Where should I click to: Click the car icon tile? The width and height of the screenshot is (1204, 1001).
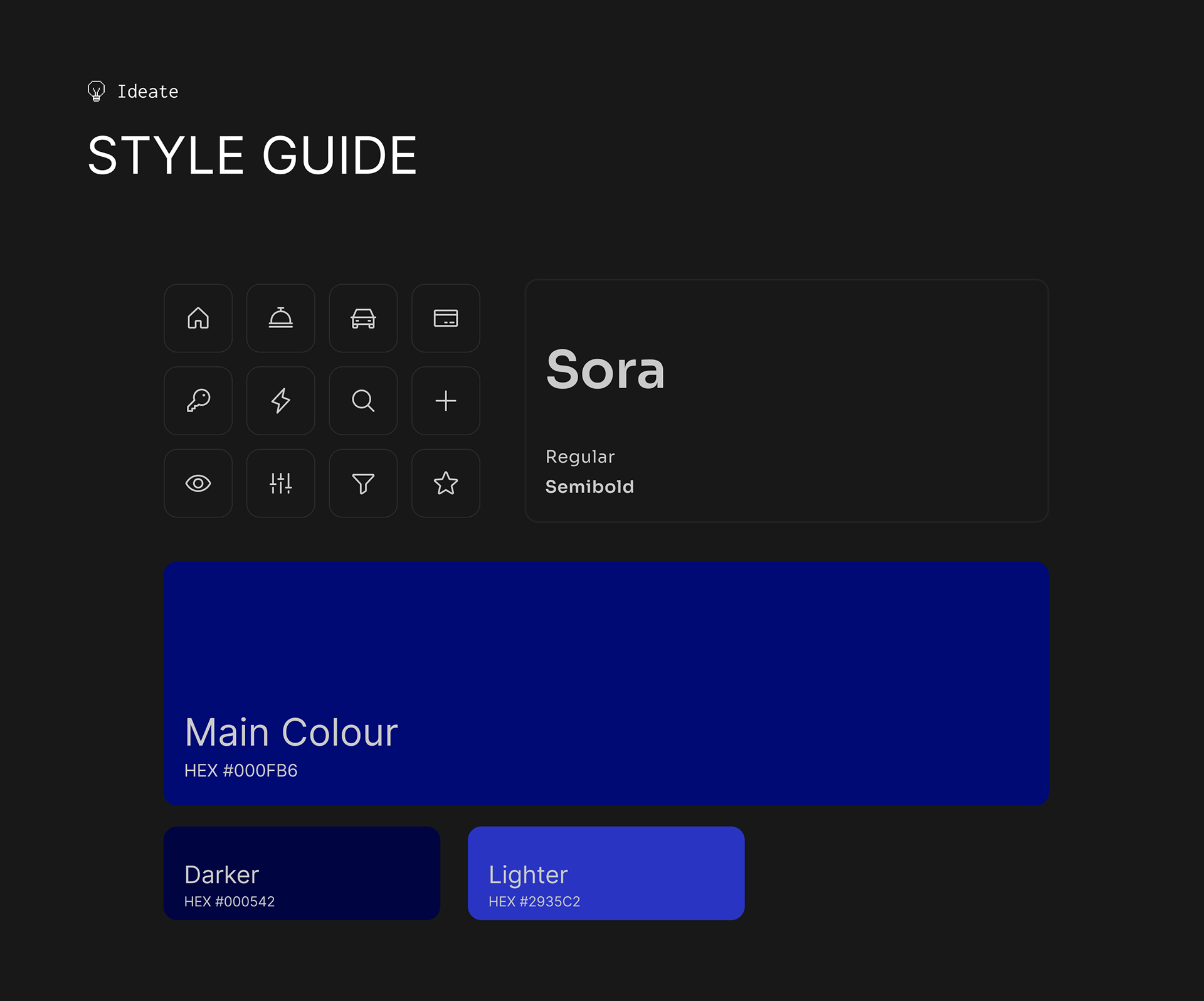363,318
